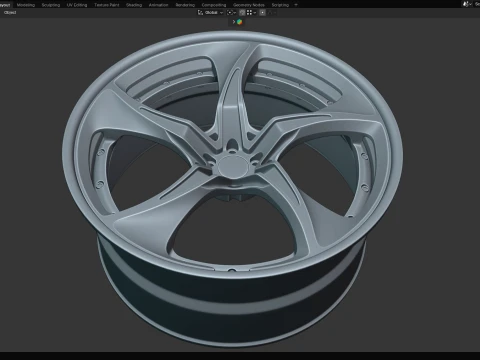Switch to the Modeling workspace tab
The image size is (480, 360).
pos(26,5)
